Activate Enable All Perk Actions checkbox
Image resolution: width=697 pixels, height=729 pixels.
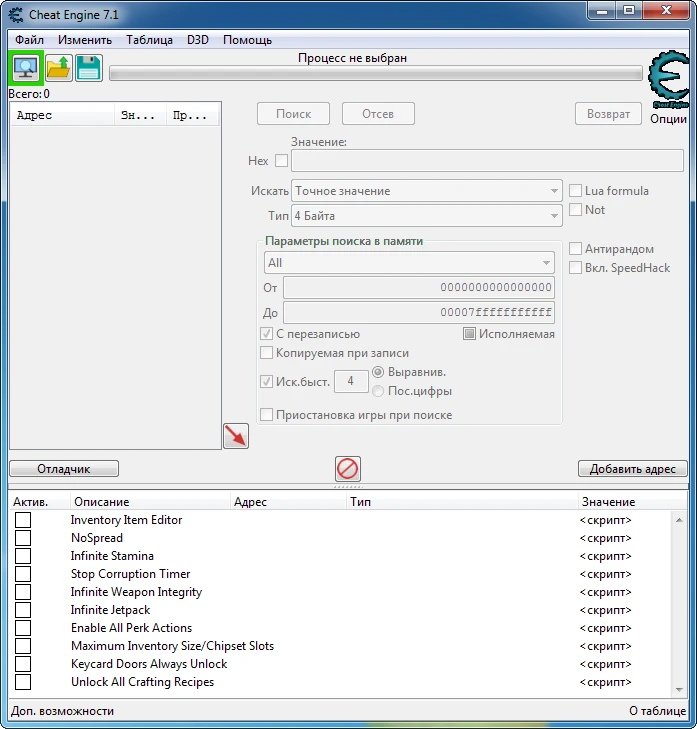(x=23, y=628)
